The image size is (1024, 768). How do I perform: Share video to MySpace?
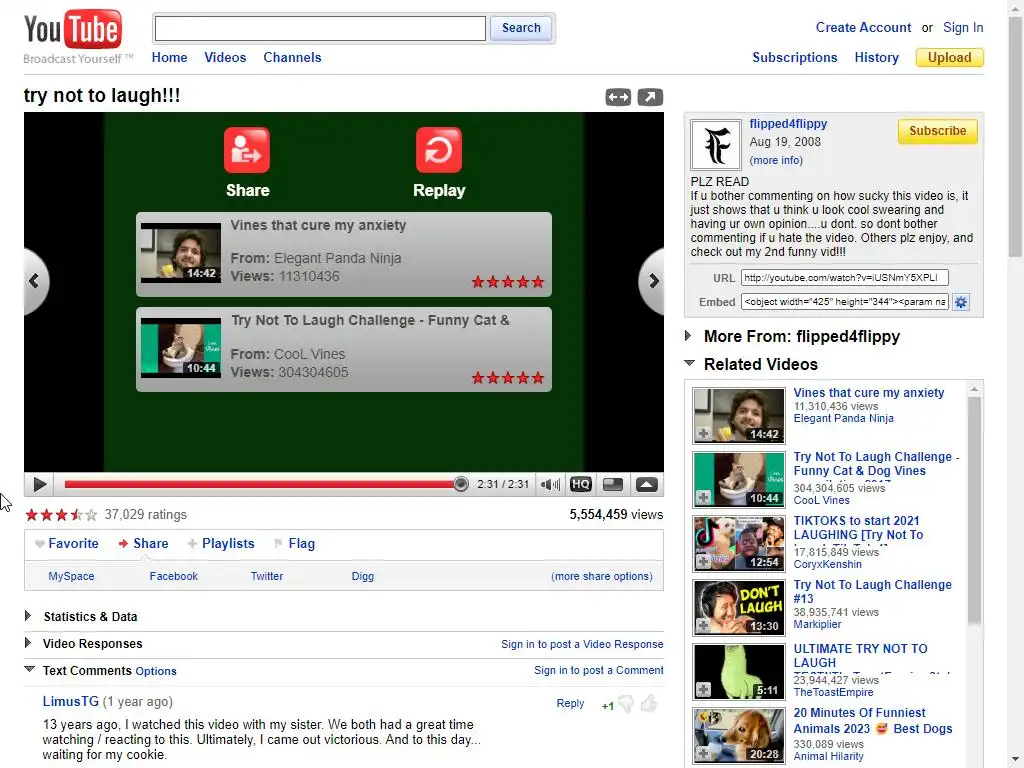coord(71,576)
